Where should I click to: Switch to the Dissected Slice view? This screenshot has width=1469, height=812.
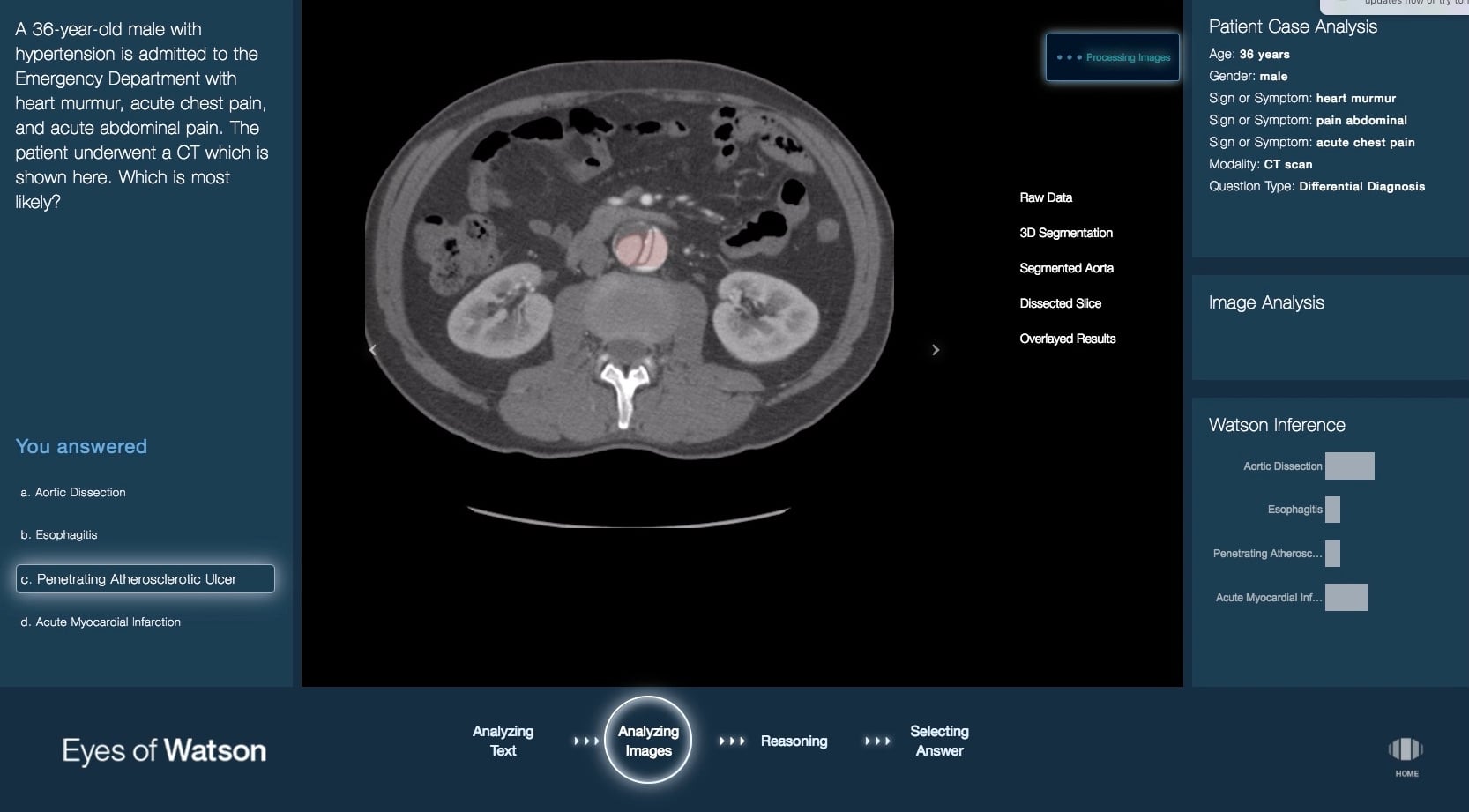1060,303
